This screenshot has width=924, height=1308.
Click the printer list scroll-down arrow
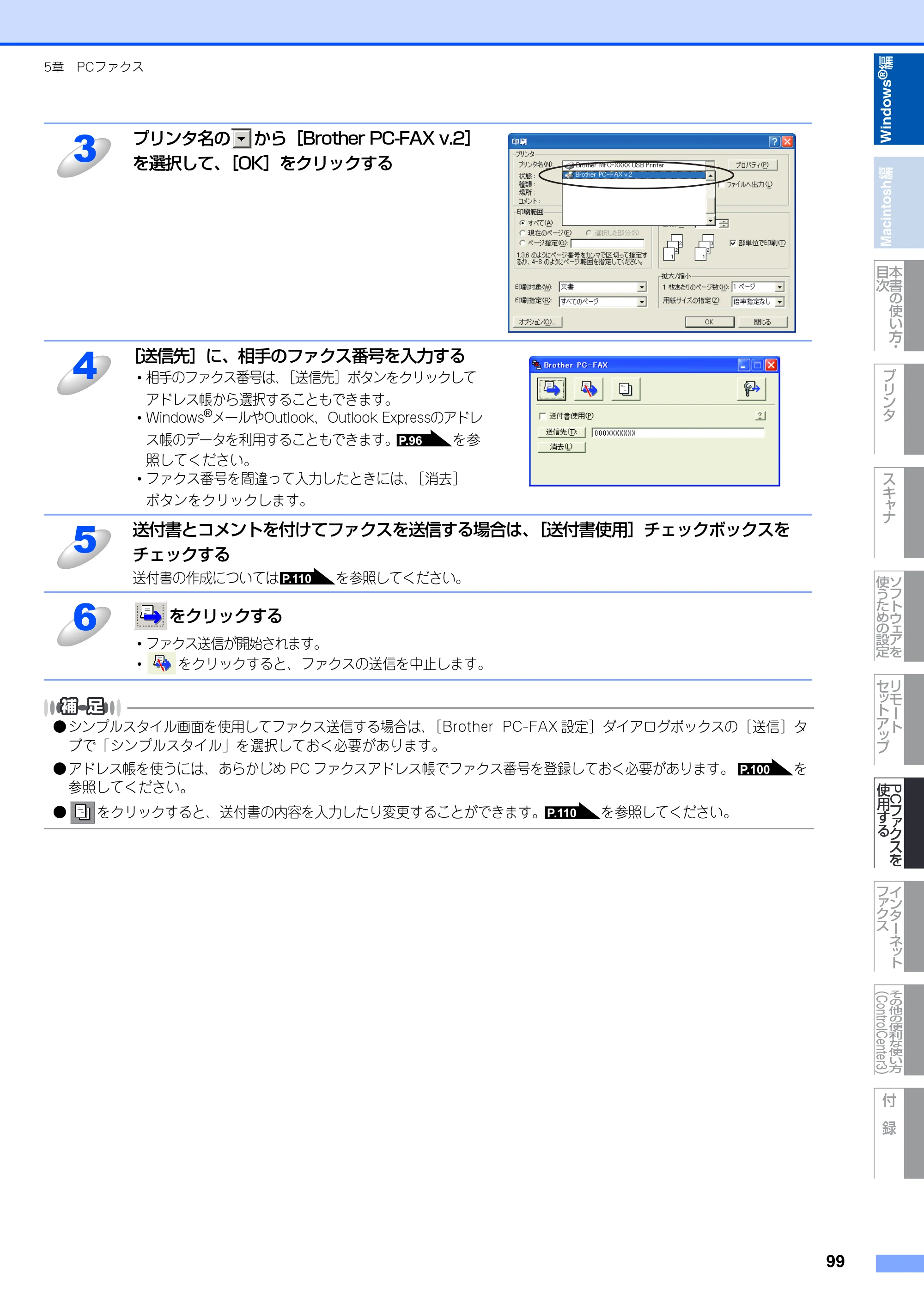click(711, 220)
